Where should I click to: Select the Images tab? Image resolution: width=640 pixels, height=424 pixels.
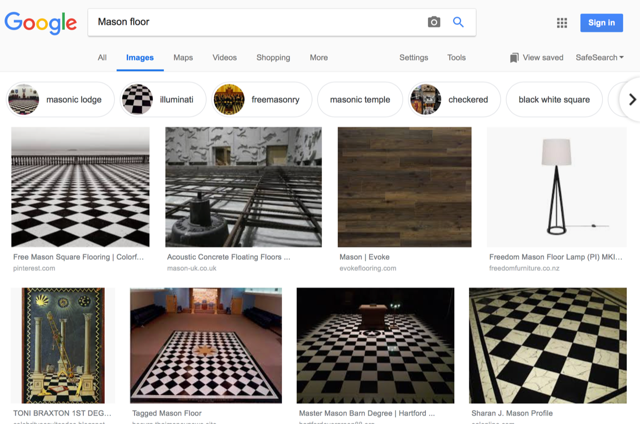140,58
